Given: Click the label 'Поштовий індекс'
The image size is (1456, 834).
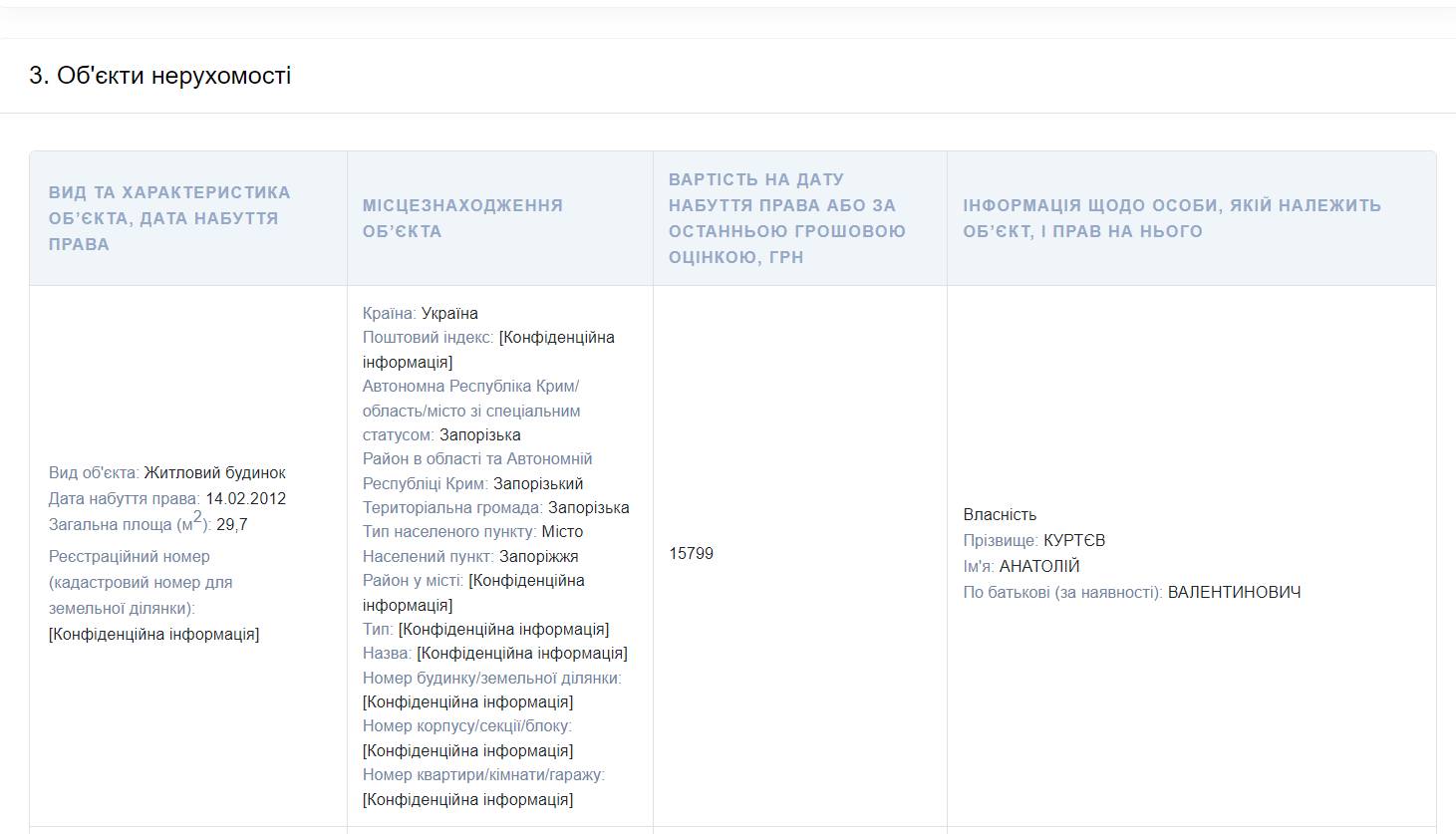Looking at the screenshot, I should pos(429,337).
